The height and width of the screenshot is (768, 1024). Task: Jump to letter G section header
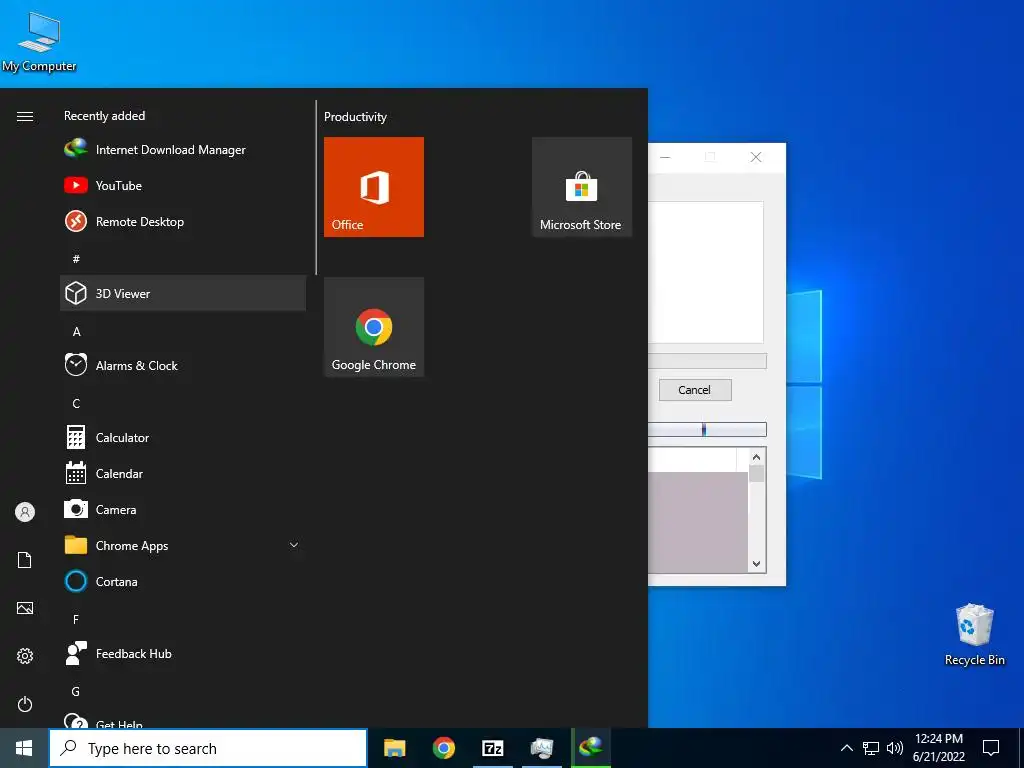[x=76, y=691]
